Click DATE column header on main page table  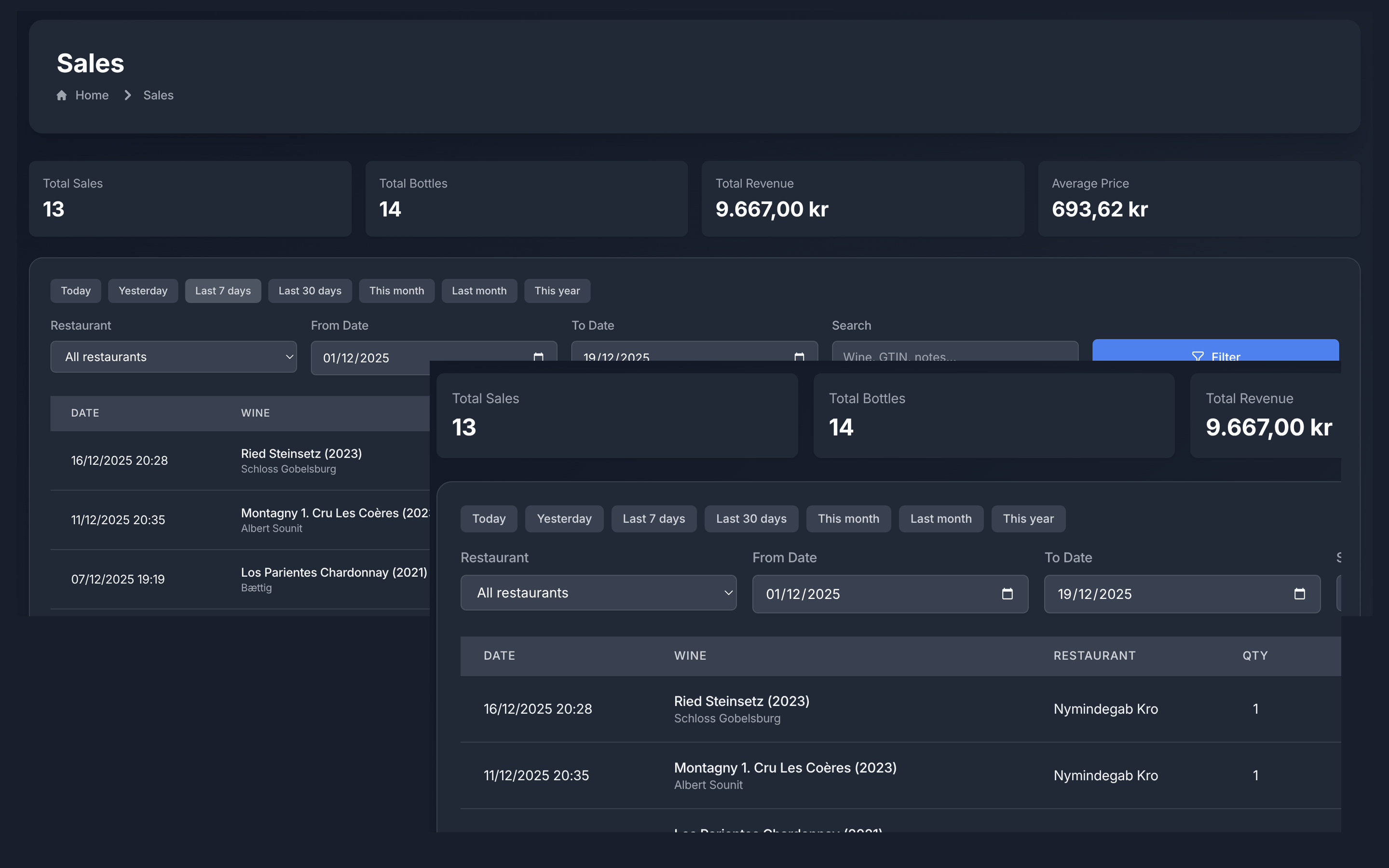85,413
